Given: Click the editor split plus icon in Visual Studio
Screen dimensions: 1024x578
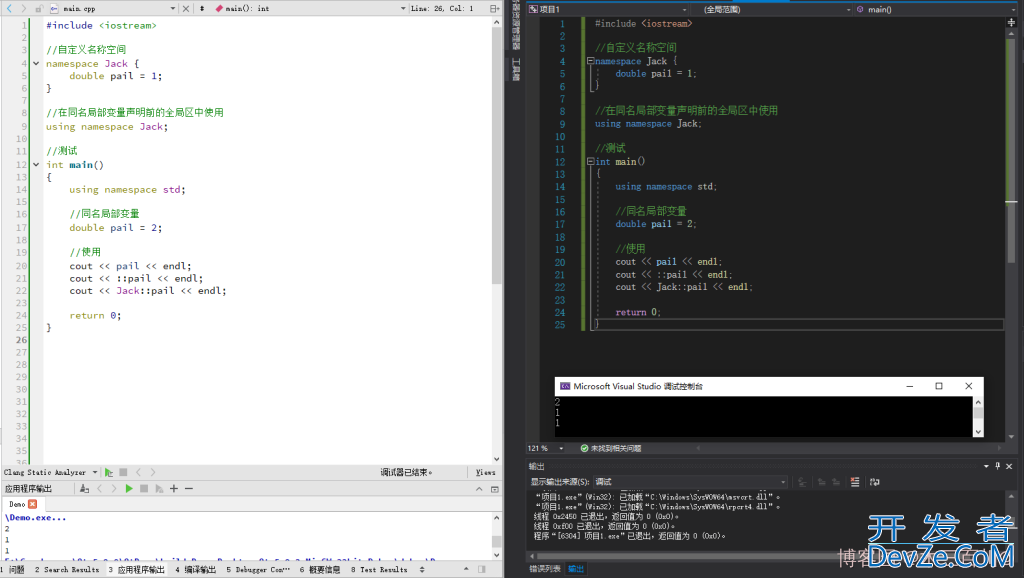Looking at the screenshot, I should [1011, 22].
